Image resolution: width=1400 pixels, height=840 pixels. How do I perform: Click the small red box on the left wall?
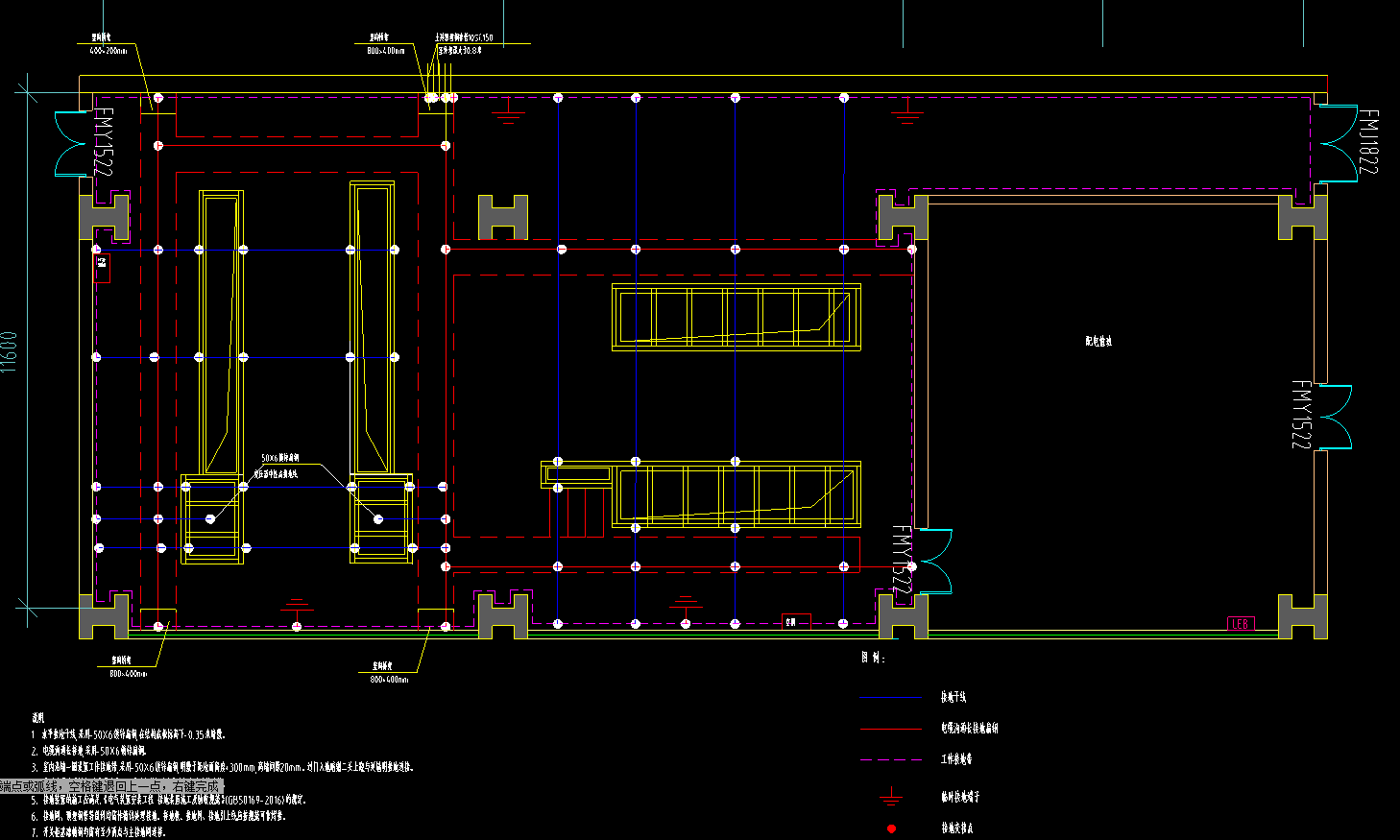pos(102,268)
